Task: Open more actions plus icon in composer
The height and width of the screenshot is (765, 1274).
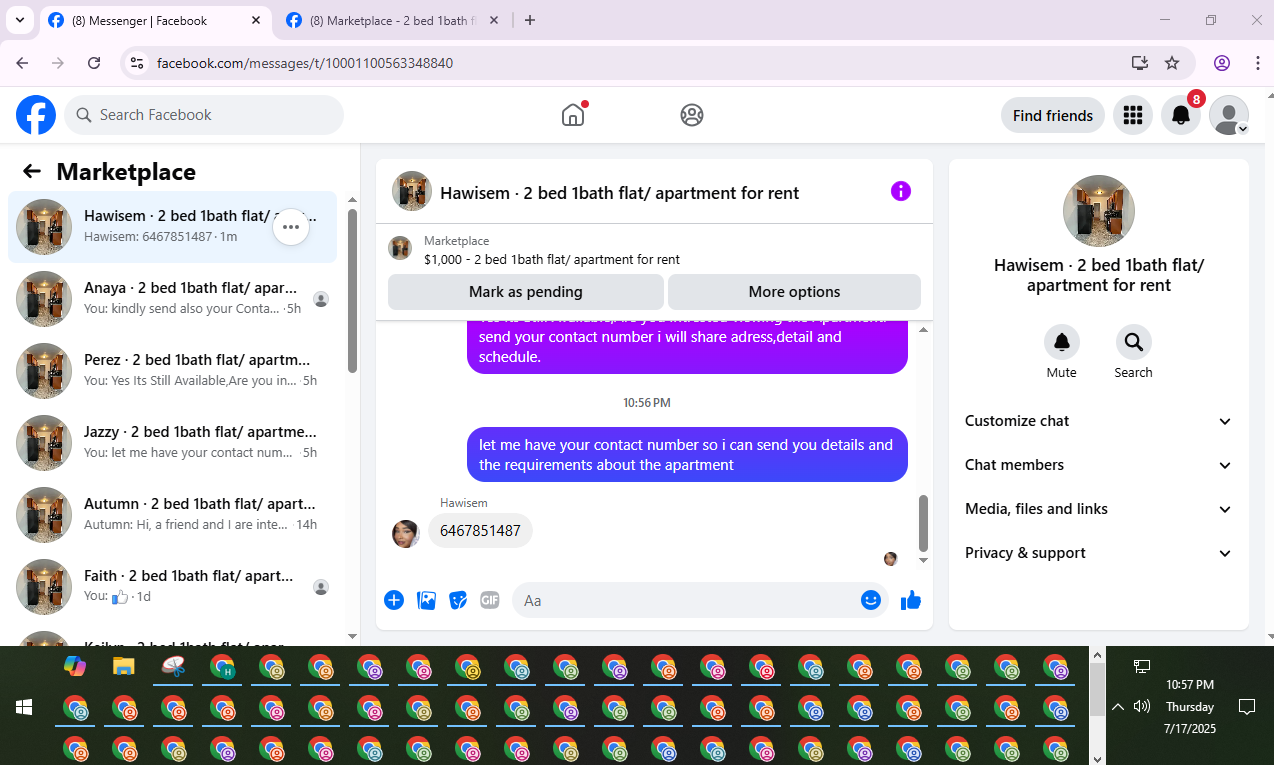Action: 394,600
